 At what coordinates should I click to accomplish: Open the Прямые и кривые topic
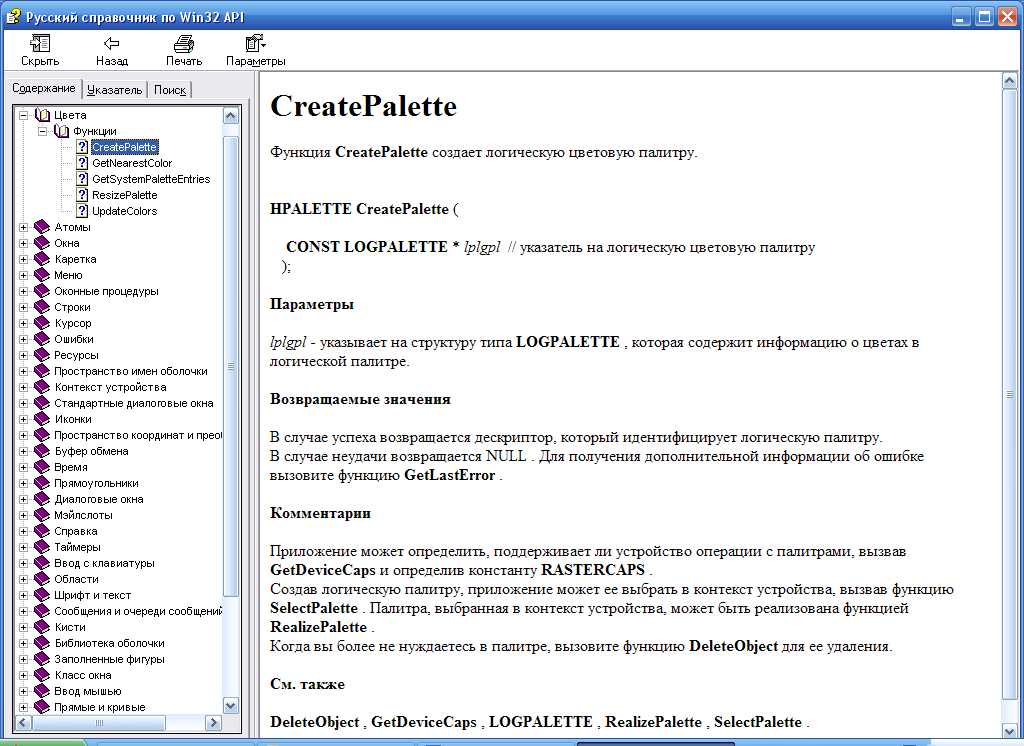(99, 707)
